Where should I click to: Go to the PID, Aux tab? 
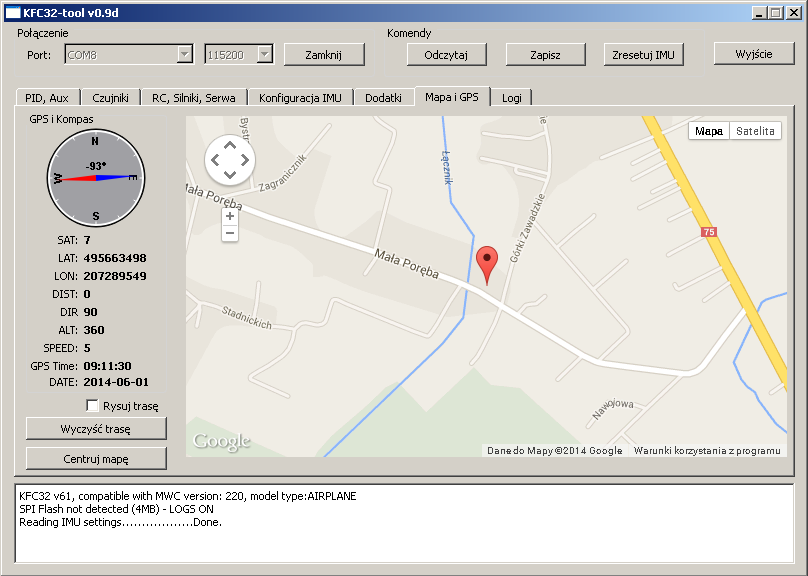click(x=48, y=97)
